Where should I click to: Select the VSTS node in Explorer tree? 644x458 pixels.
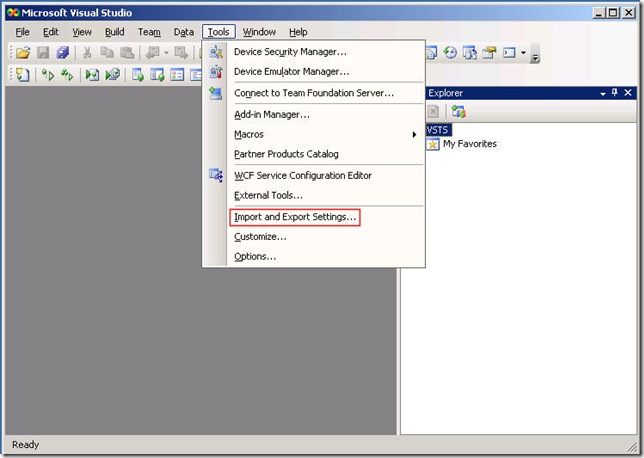pos(438,130)
